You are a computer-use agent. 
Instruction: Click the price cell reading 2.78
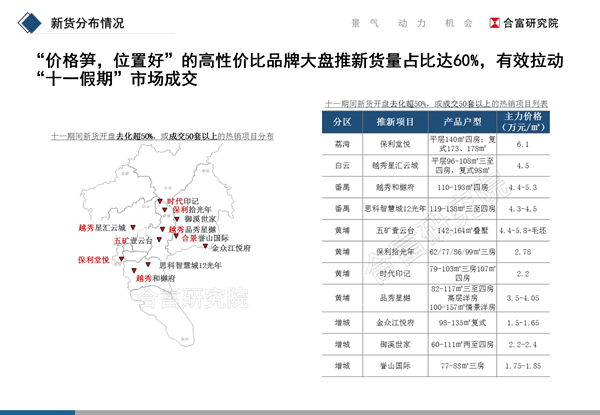coord(523,252)
